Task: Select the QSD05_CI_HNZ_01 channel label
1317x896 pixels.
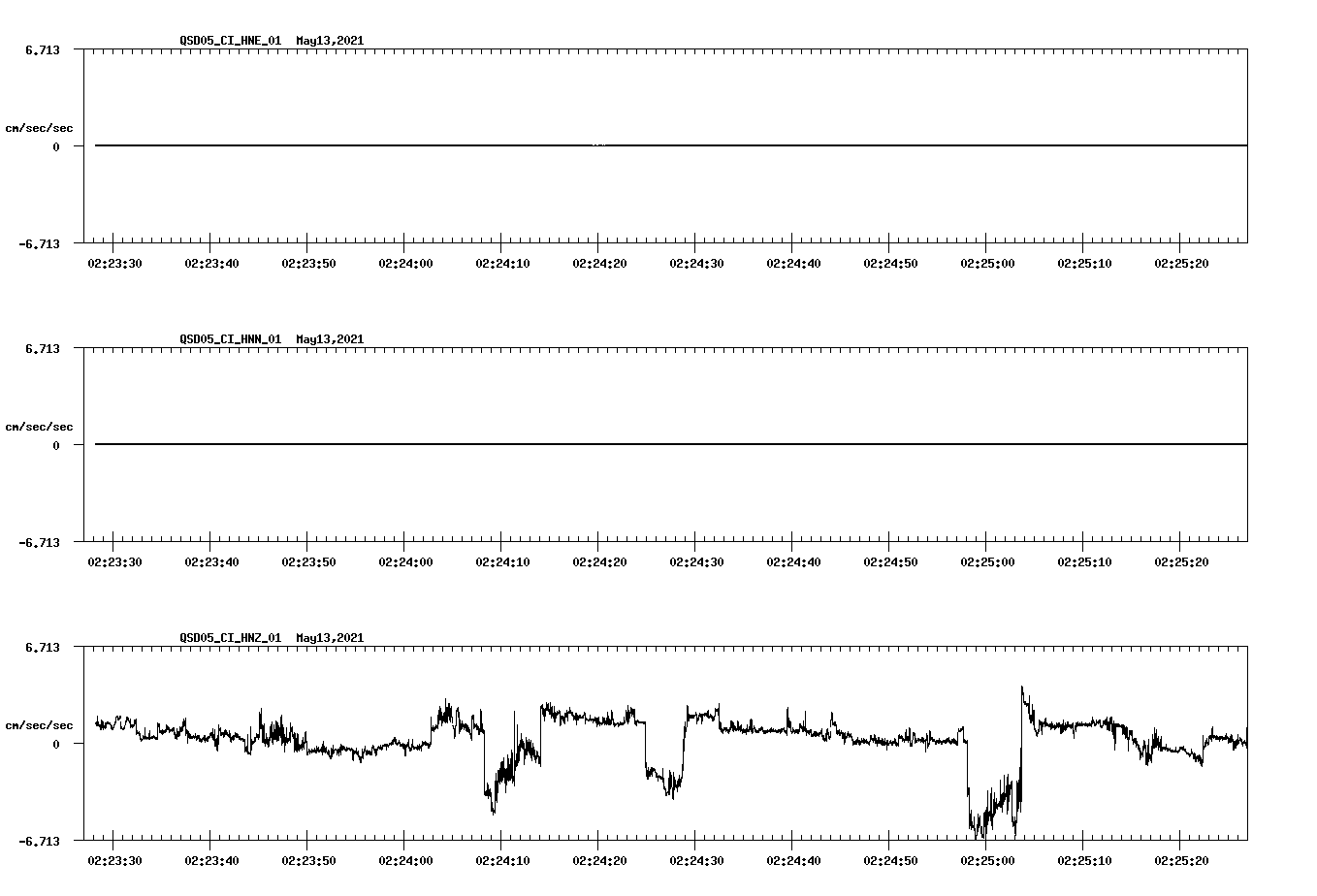Action: (229, 638)
